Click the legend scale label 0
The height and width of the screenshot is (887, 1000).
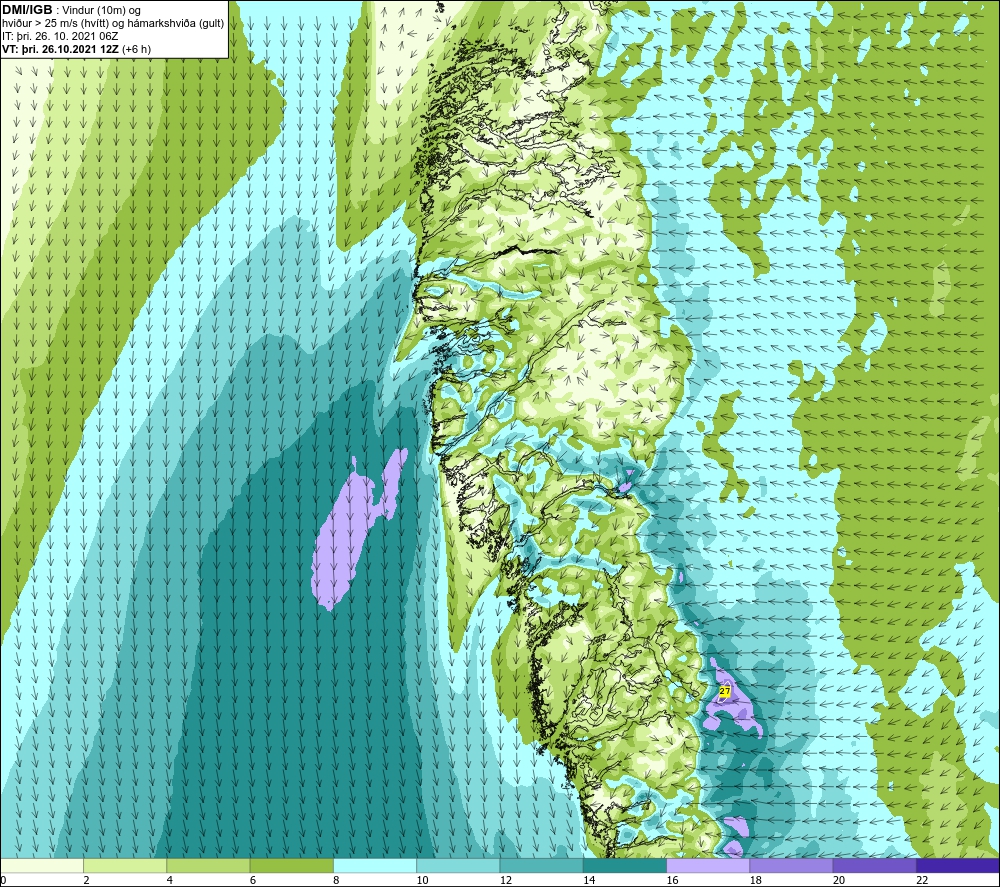[x=4, y=880]
